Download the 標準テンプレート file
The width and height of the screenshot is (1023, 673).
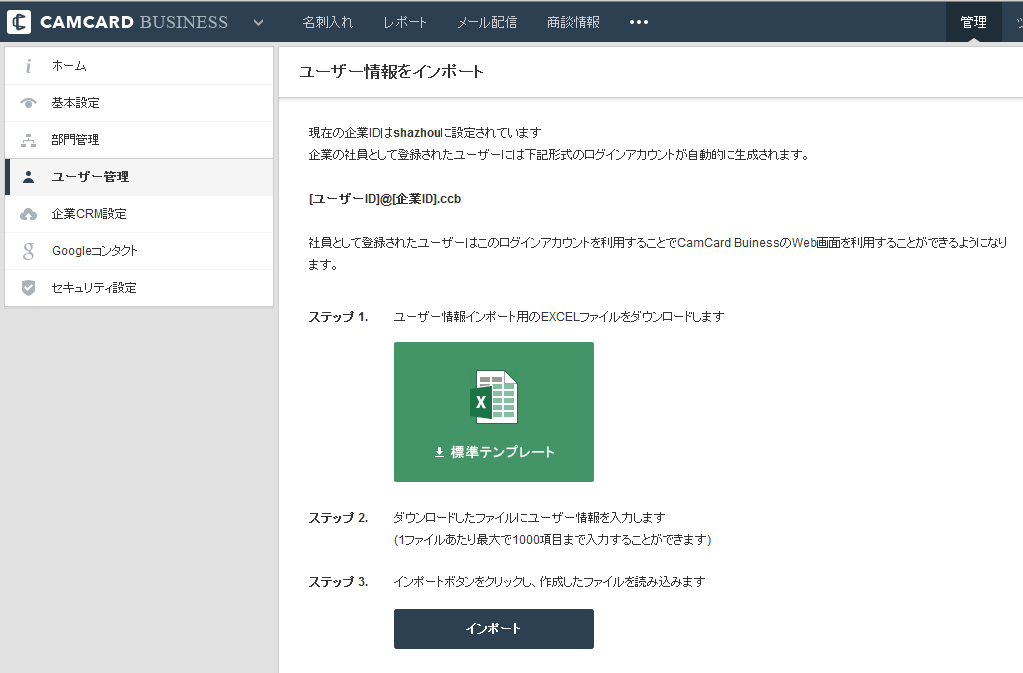(x=494, y=412)
